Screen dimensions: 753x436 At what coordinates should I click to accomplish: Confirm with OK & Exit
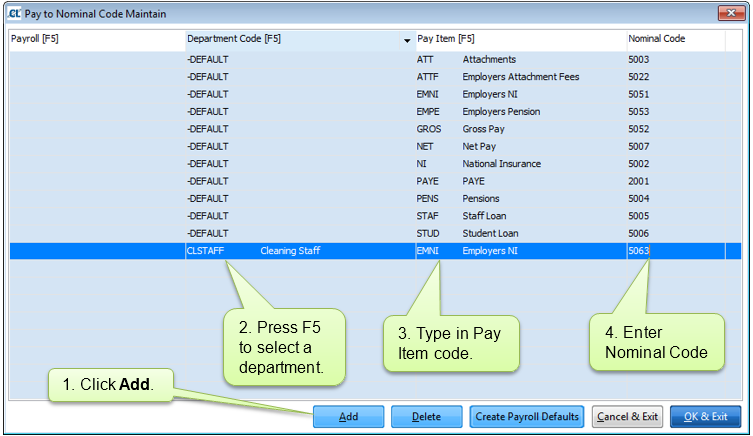point(705,416)
